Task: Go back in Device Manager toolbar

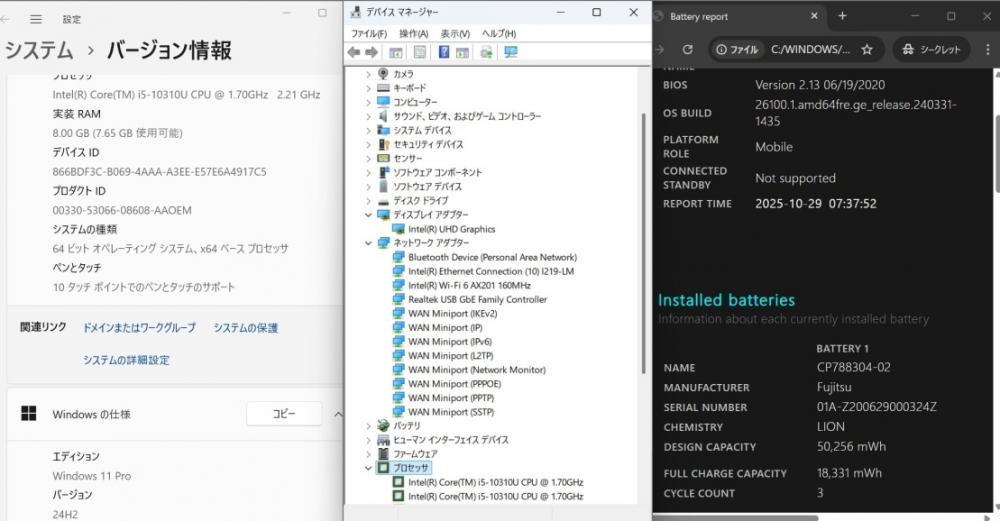Action: [354, 52]
